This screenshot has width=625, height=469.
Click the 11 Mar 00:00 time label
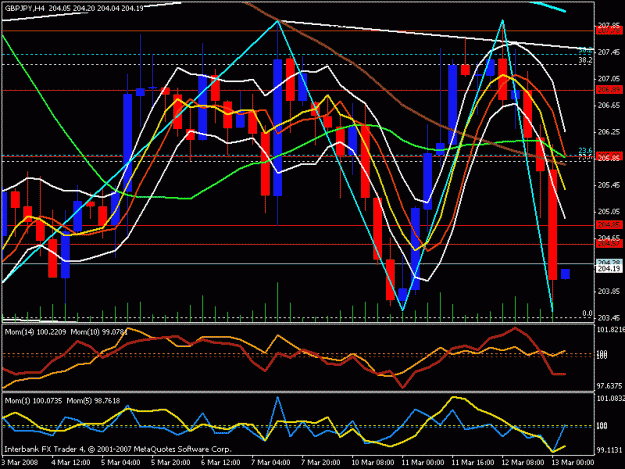[423, 463]
